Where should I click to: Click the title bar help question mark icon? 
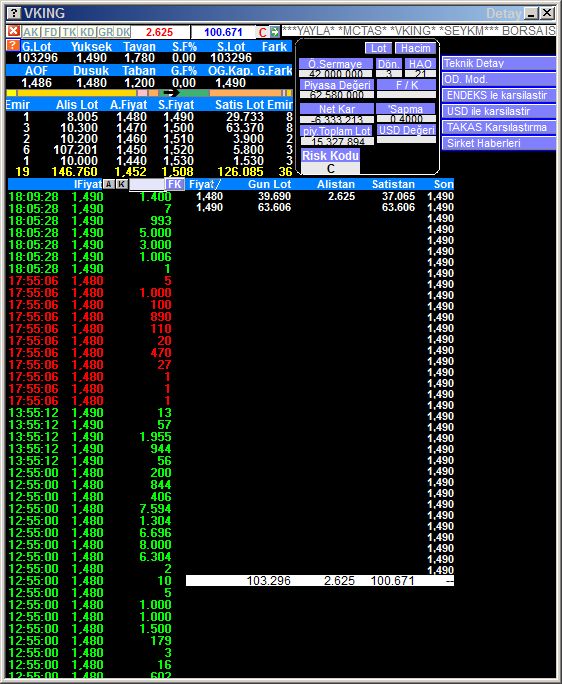point(14,13)
